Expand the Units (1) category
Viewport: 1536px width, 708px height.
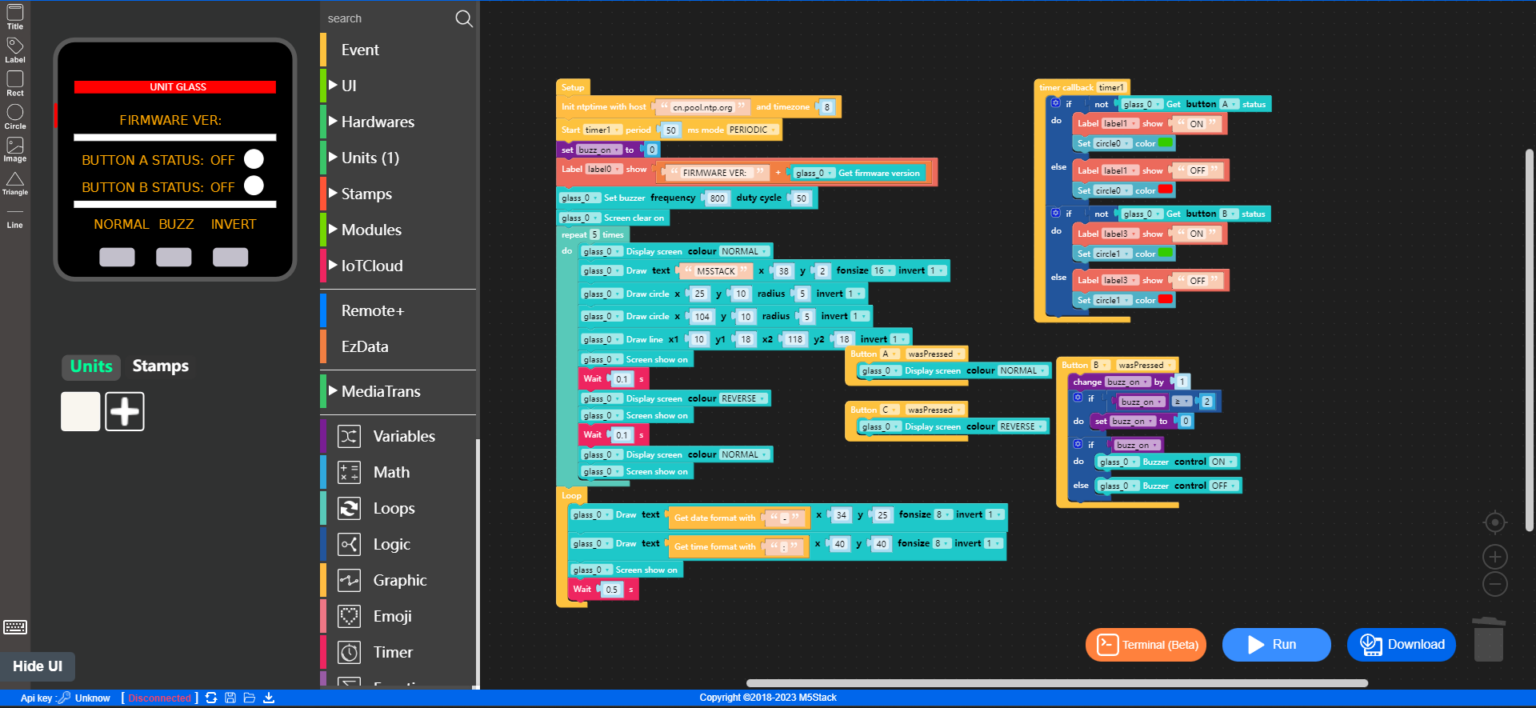pos(370,158)
